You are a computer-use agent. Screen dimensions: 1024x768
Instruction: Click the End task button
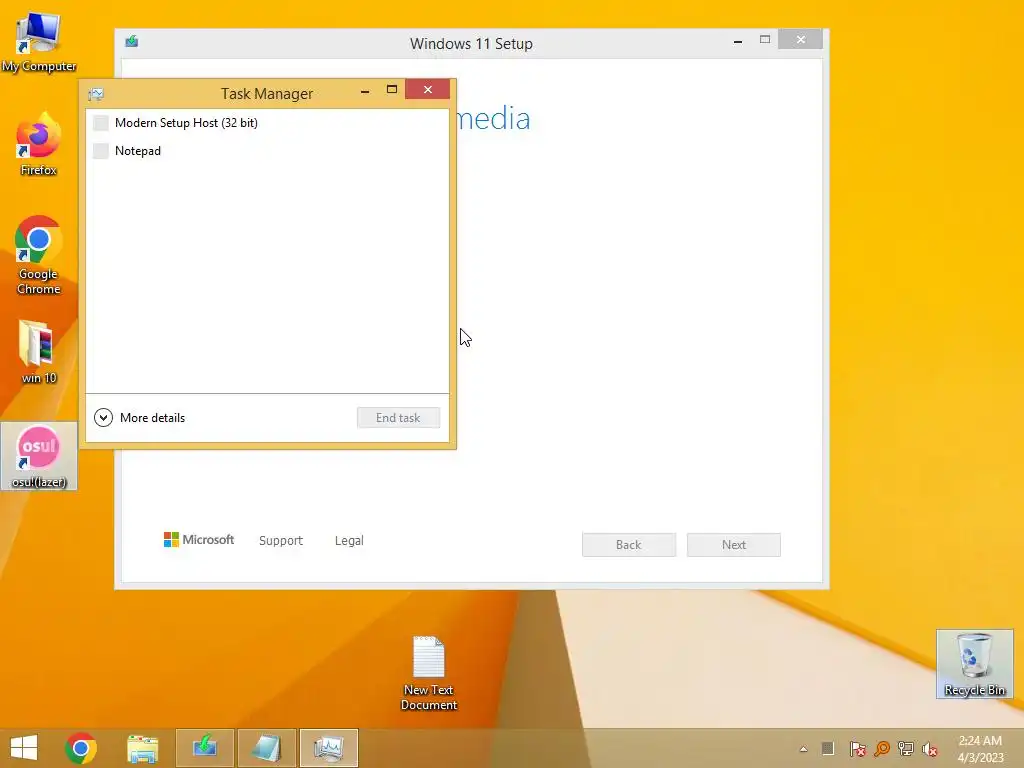tap(398, 418)
